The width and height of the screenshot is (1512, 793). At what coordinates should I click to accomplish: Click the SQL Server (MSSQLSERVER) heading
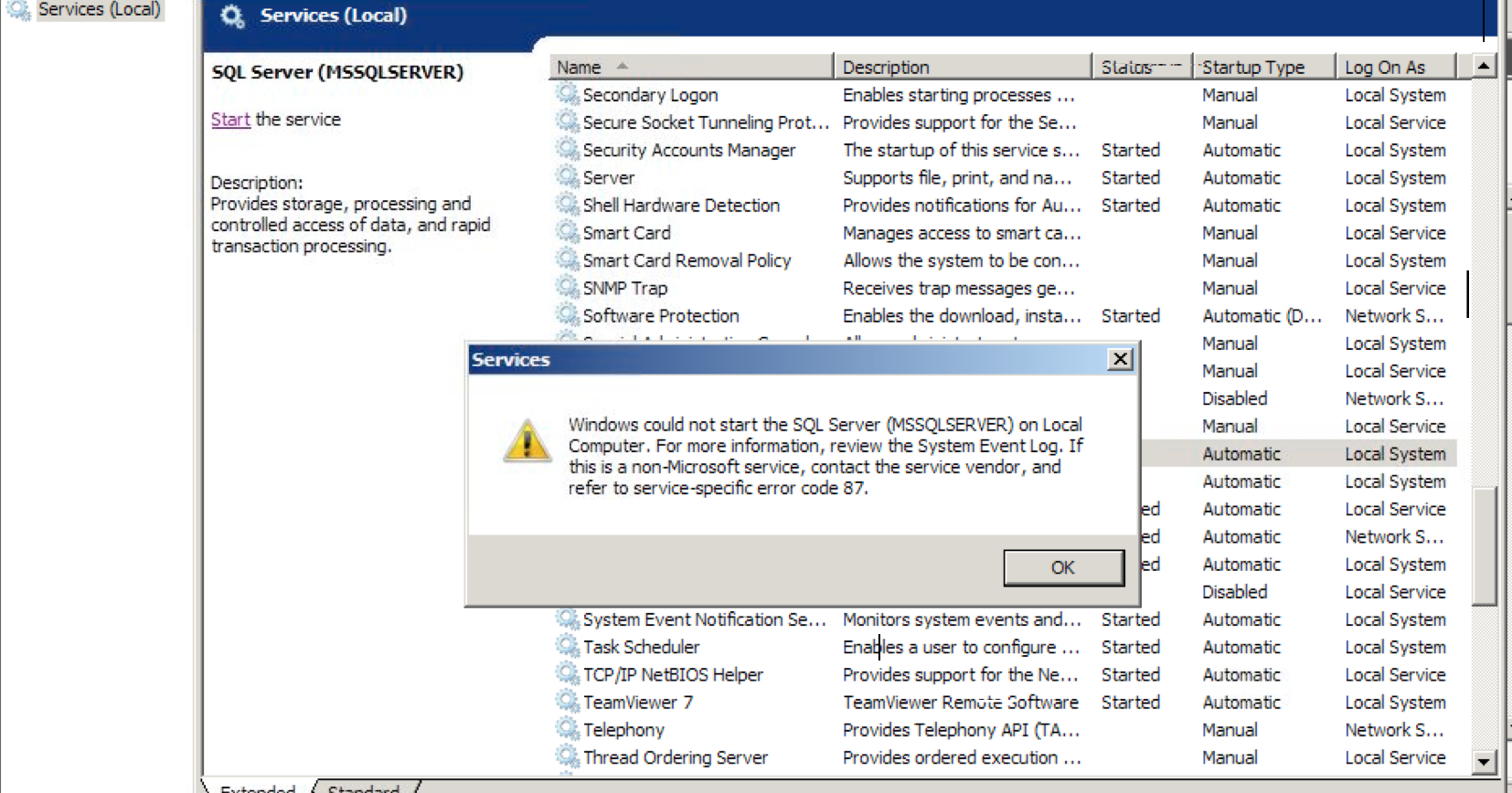337,72
